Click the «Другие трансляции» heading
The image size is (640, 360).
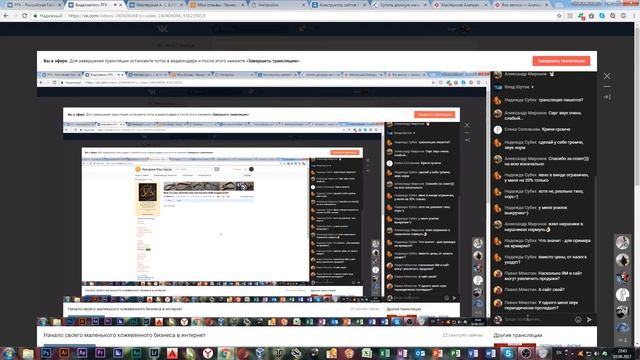click(x=518, y=335)
